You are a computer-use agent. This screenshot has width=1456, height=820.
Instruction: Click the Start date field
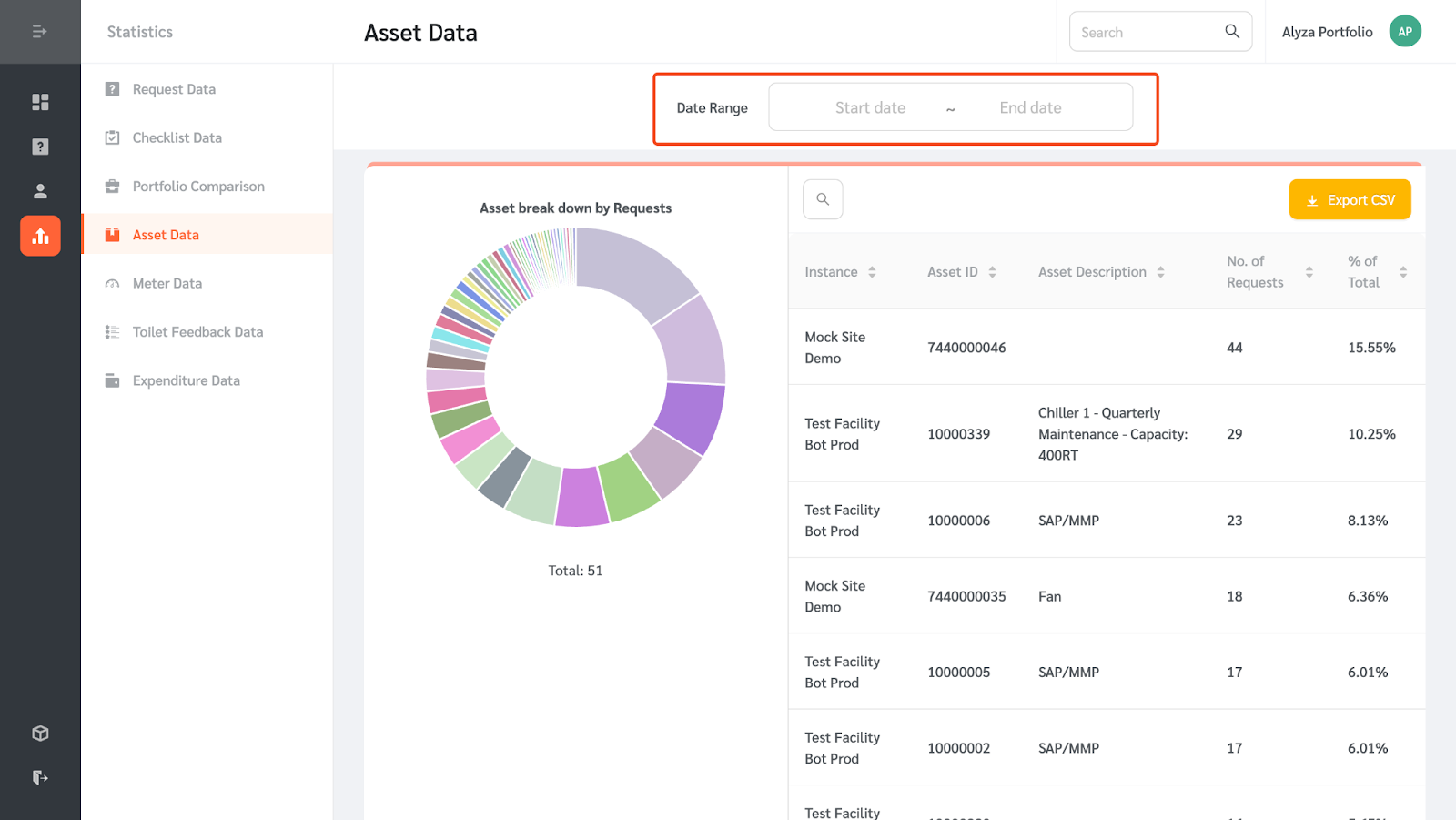pos(870,107)
